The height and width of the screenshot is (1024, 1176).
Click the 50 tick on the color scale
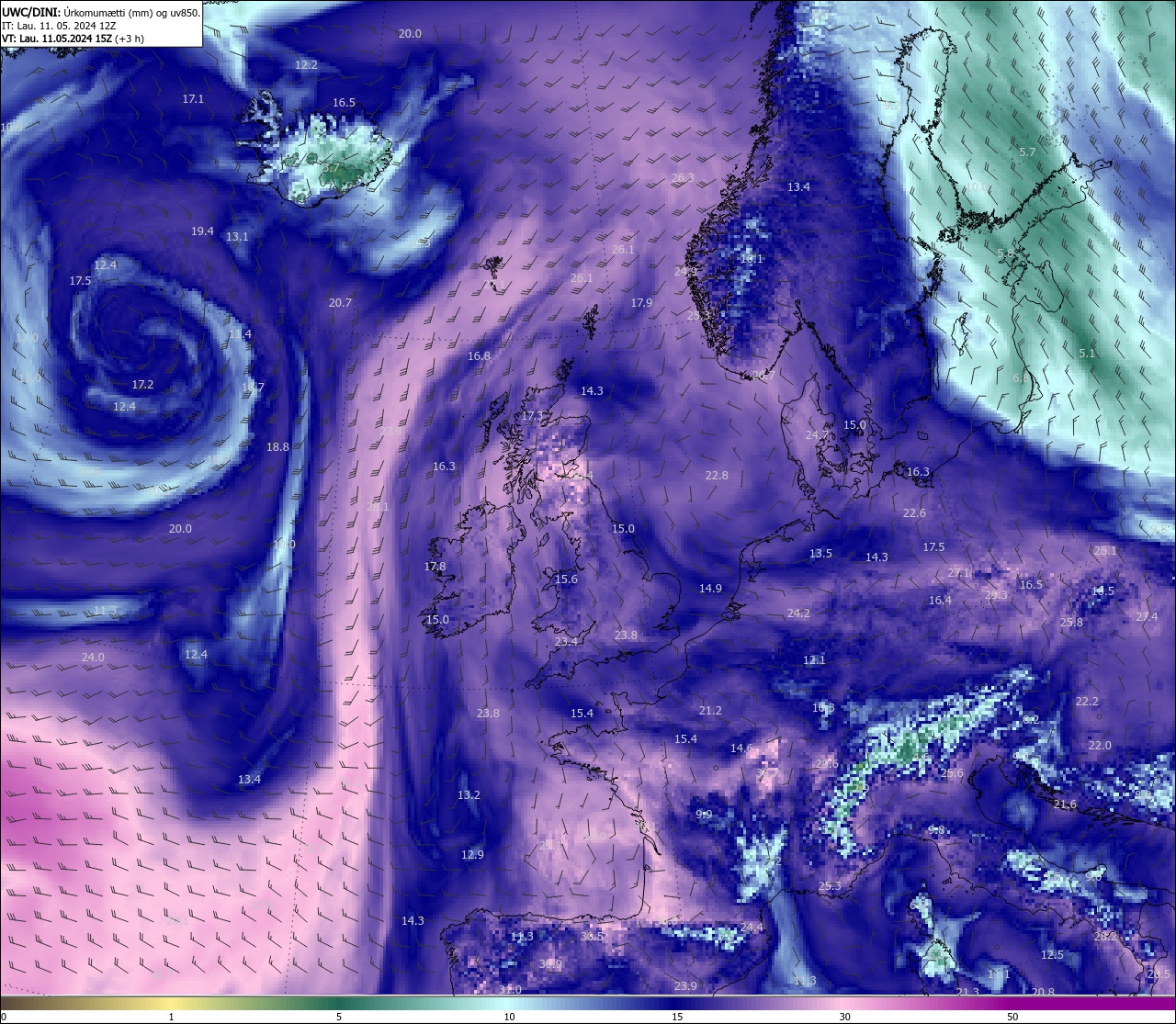pos(1012,1017)
